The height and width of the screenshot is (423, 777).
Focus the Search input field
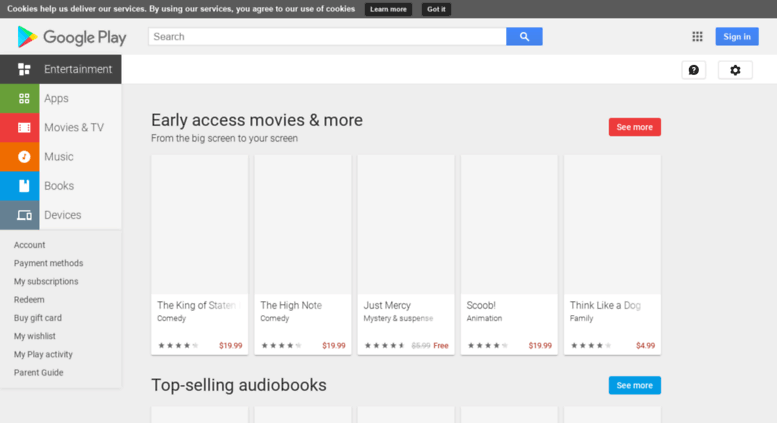pyautogui.click(x=327, y=37)
